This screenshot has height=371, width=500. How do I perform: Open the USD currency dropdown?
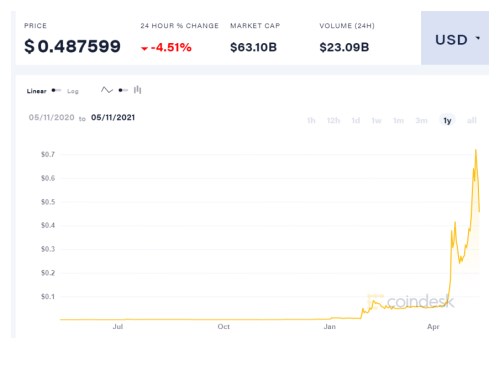click(x=455, y=38)
